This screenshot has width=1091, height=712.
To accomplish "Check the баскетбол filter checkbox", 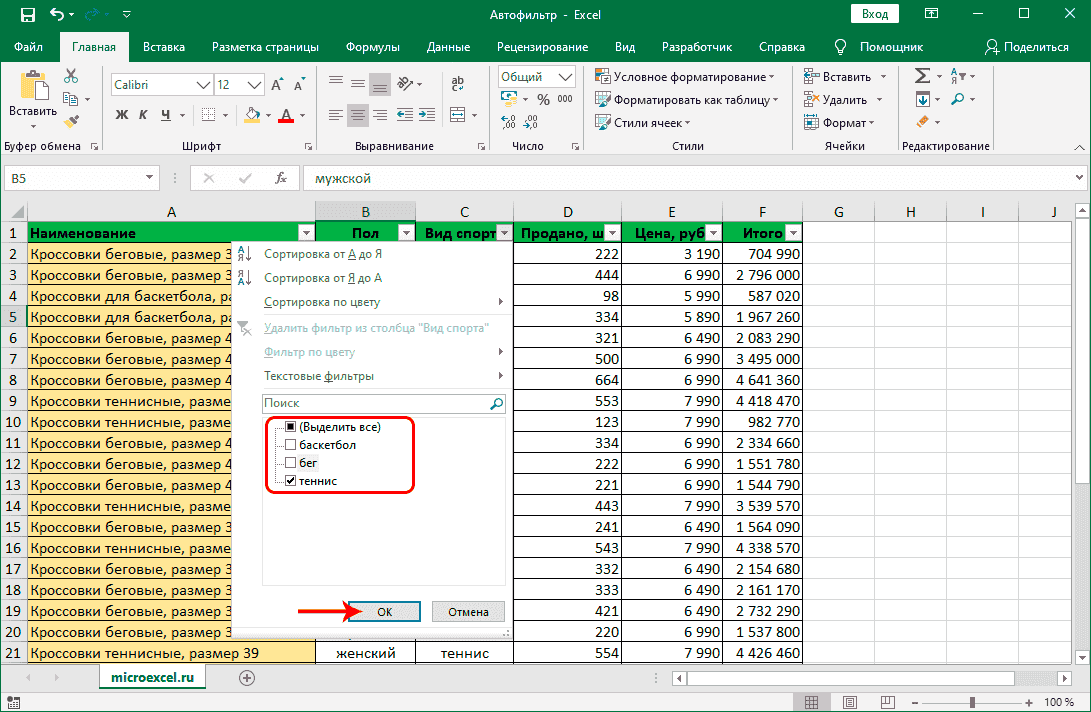I will [290, 445].
